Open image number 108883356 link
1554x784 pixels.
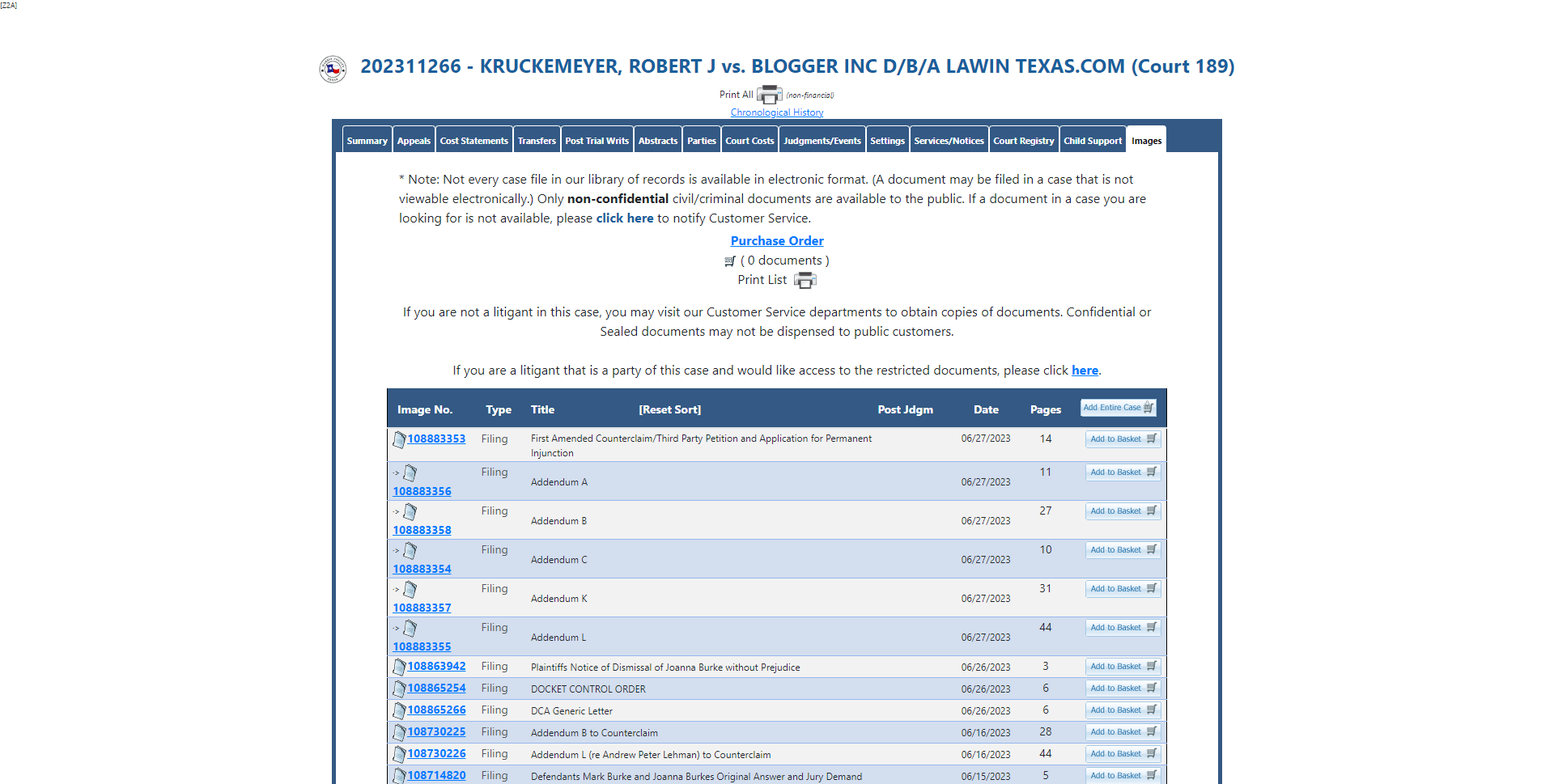pyautogui.click(x=422, y=492)
